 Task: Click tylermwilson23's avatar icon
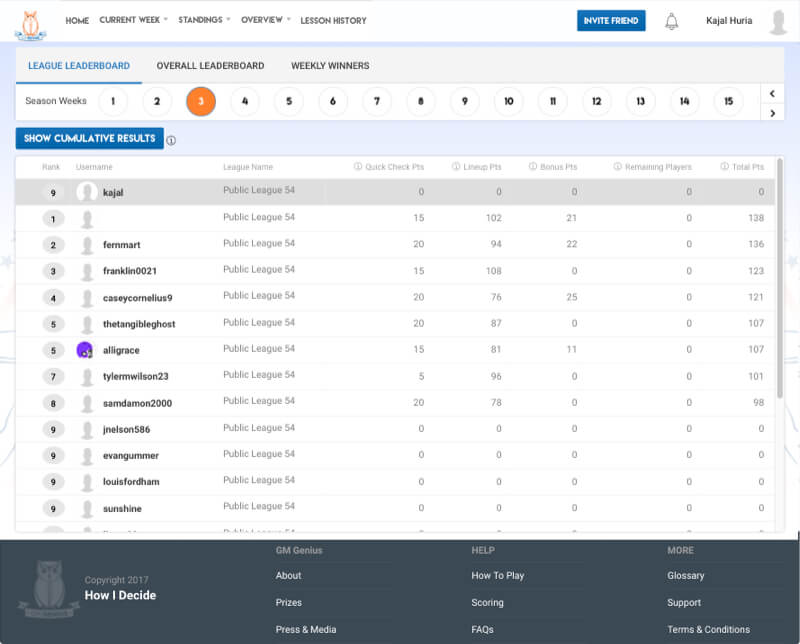[x=87, y=377]
